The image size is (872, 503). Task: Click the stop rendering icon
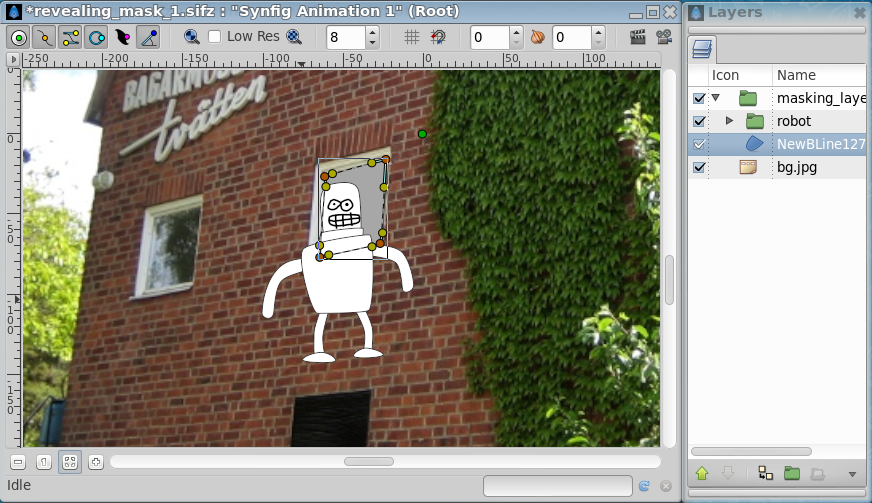666,486
